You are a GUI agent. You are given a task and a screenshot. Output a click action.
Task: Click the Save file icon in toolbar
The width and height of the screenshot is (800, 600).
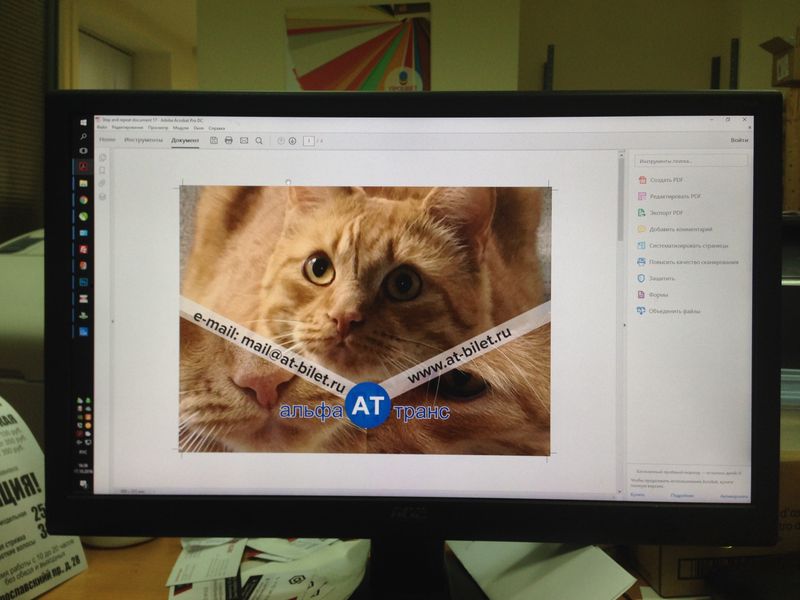pos(213,141)
